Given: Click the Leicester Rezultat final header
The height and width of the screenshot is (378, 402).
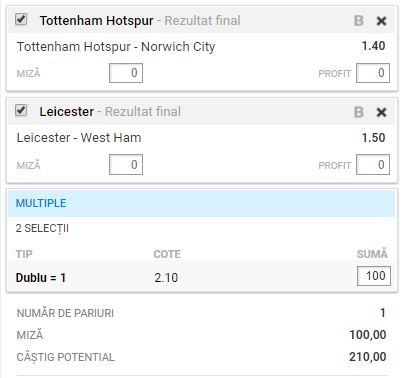Looking at the screenshot, I should tap(110, 112).
